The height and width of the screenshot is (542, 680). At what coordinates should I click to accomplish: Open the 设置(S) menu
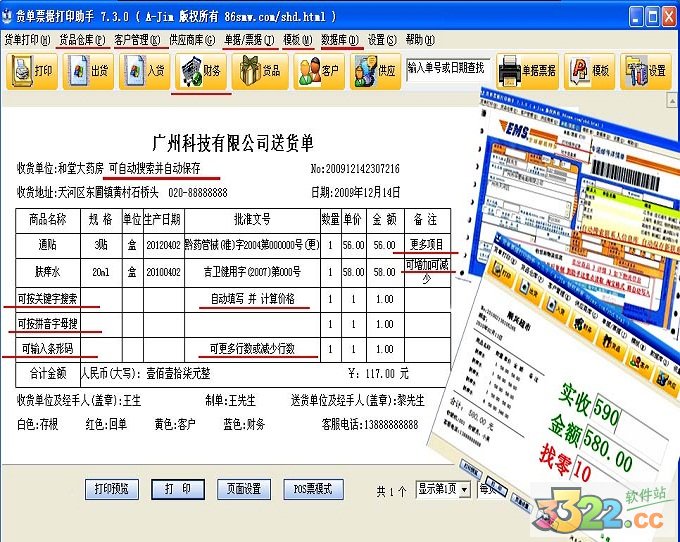[382, 40]
